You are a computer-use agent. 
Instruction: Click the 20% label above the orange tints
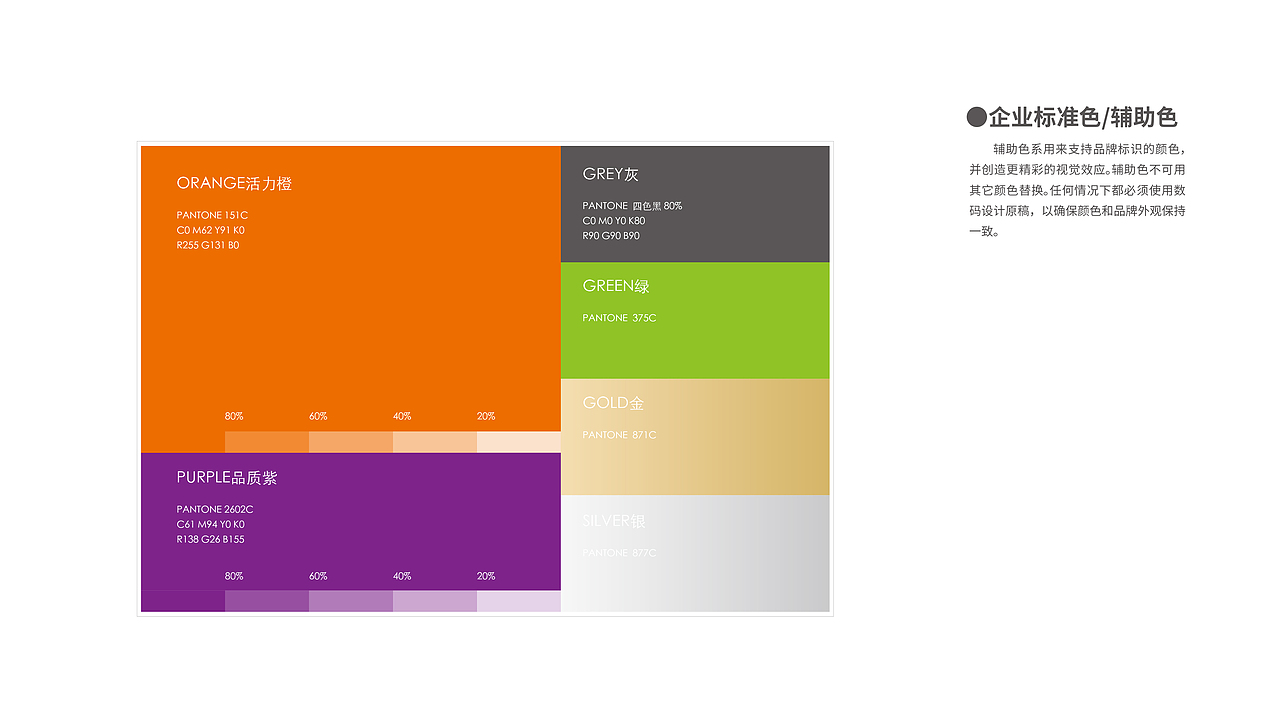coord(486,416)
